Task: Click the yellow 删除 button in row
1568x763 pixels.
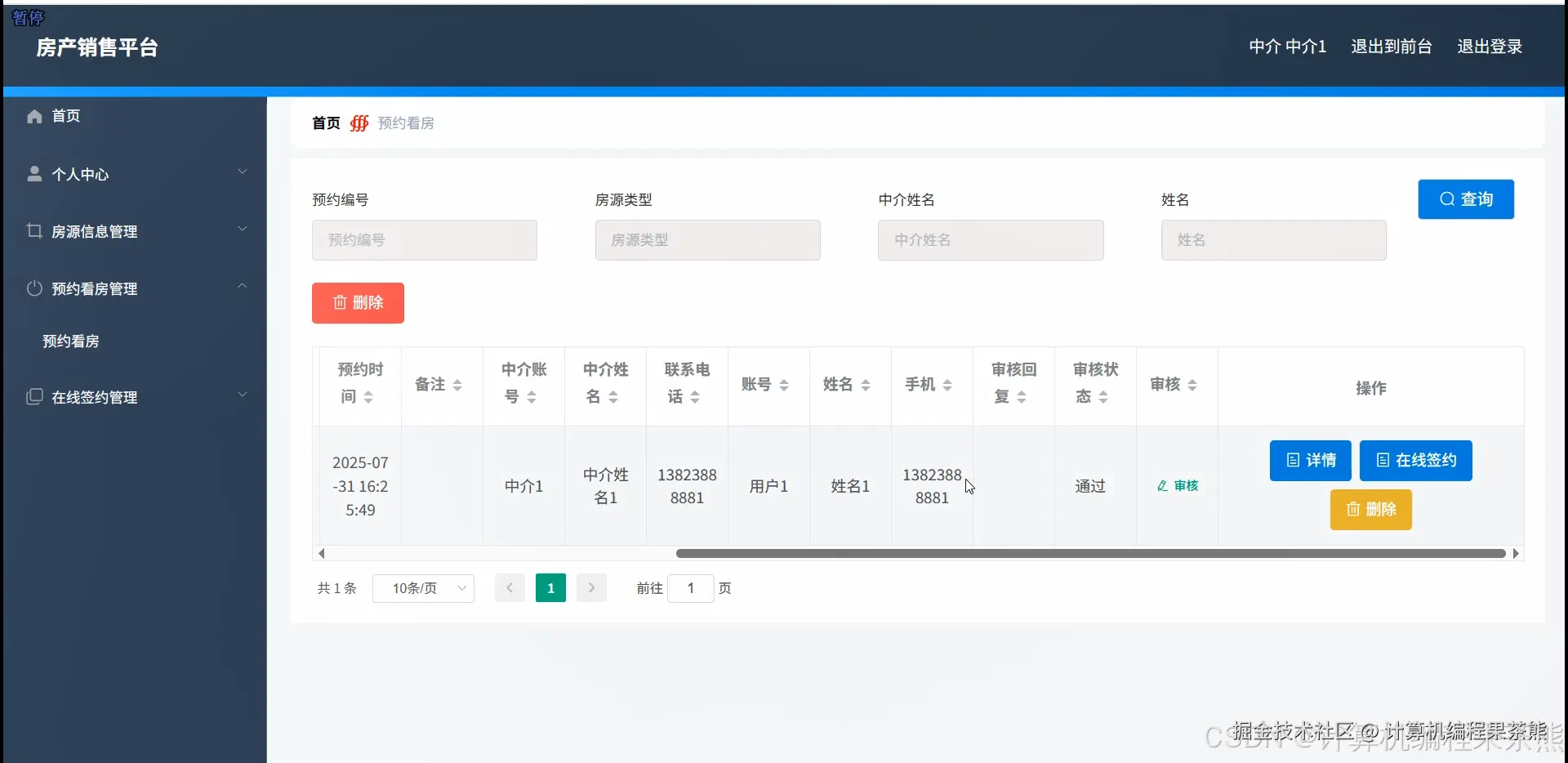Action: (1371, 510)
